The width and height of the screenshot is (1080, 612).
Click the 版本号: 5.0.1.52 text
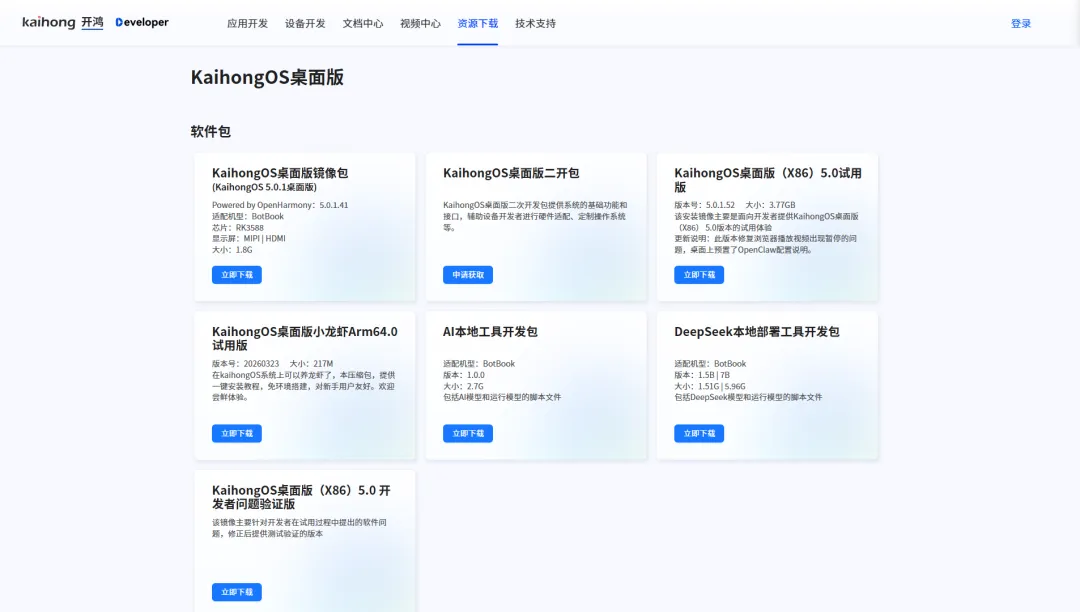tap(705, 205)
